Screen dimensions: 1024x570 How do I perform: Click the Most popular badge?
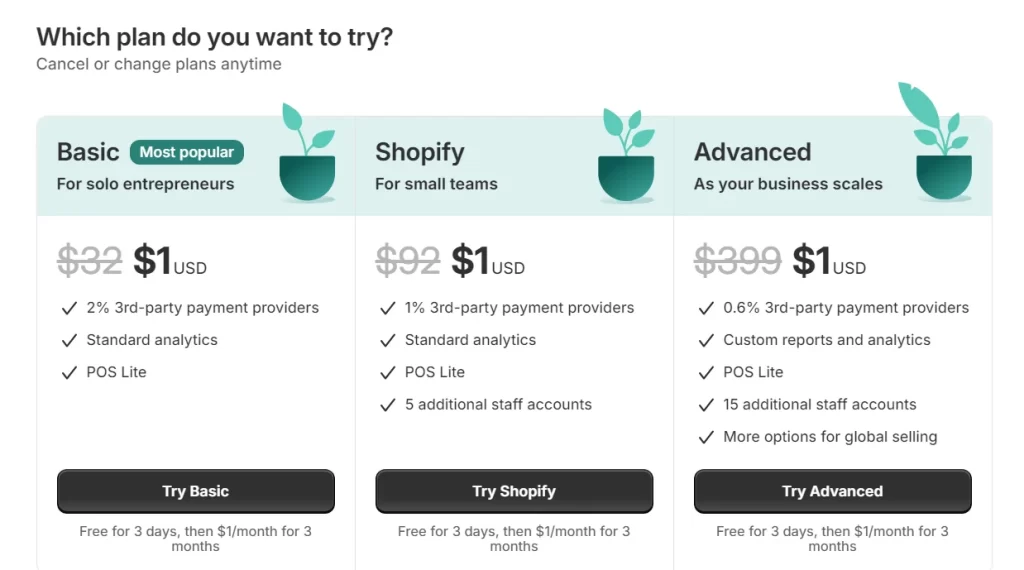point(187,152)
